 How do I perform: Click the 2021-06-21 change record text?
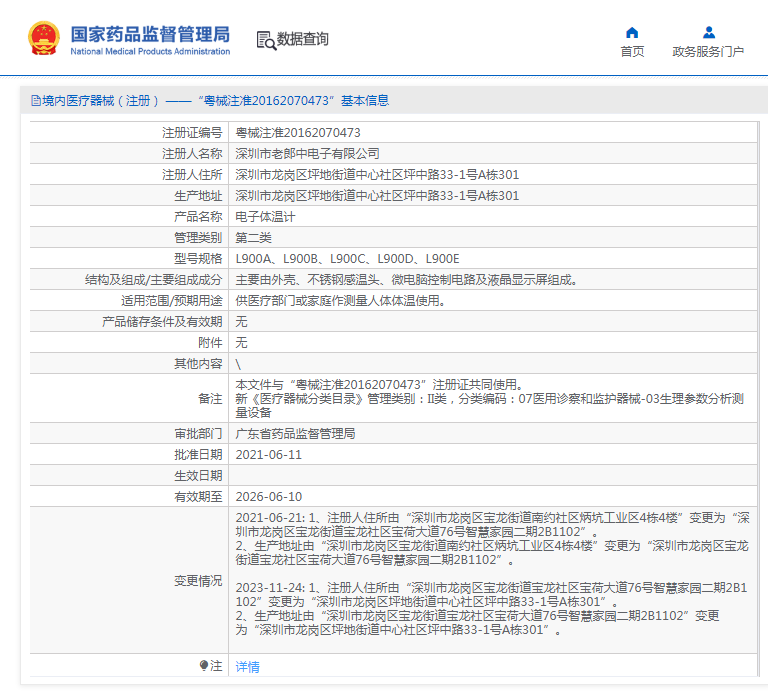click(492, 539)
